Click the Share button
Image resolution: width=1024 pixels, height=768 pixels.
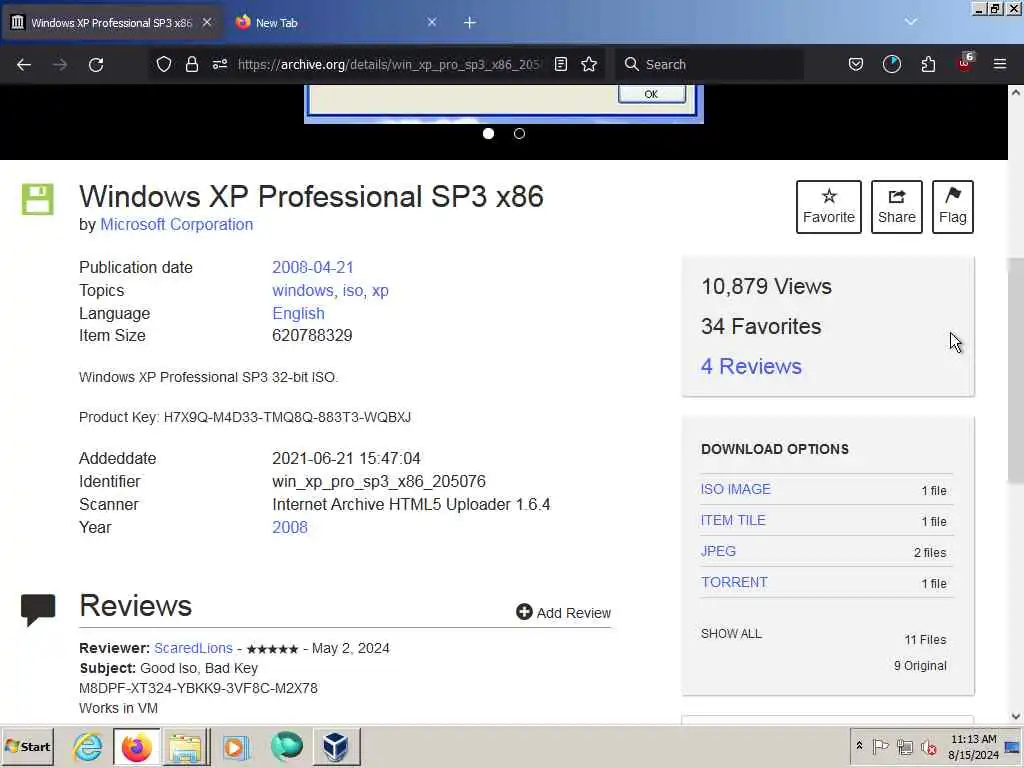[897, 207]
